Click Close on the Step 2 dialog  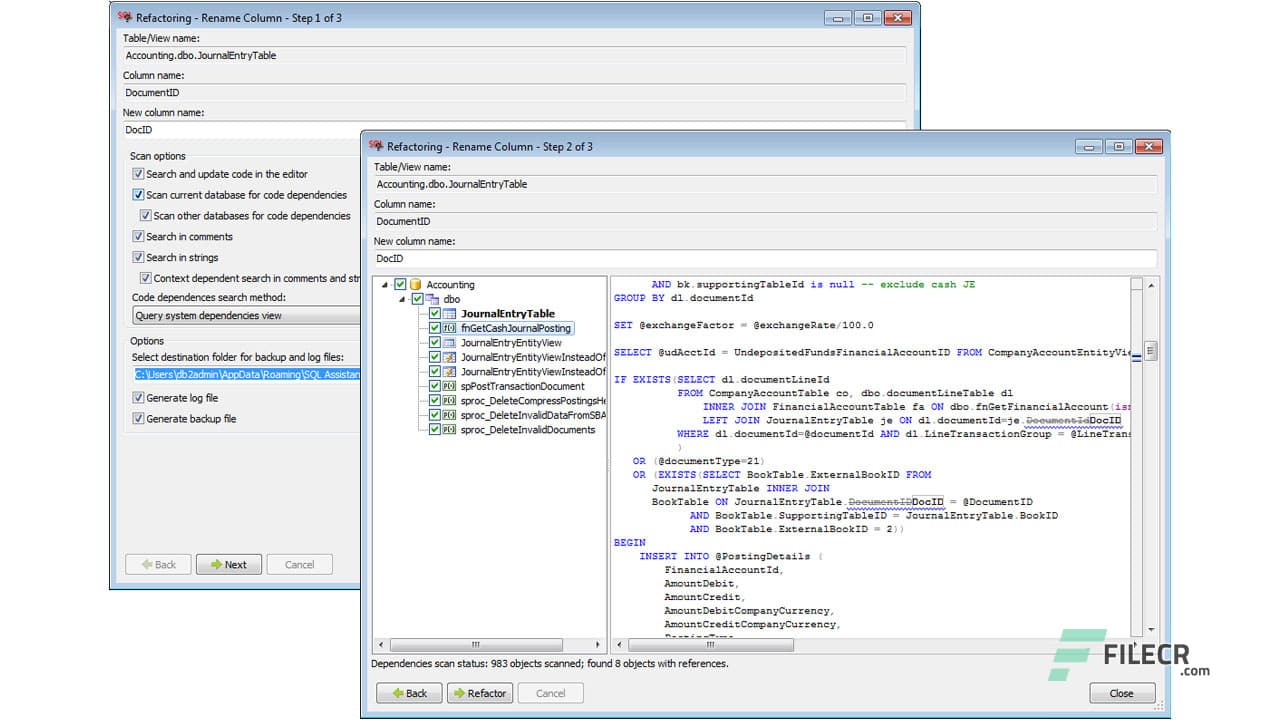tap(1122, 693)
